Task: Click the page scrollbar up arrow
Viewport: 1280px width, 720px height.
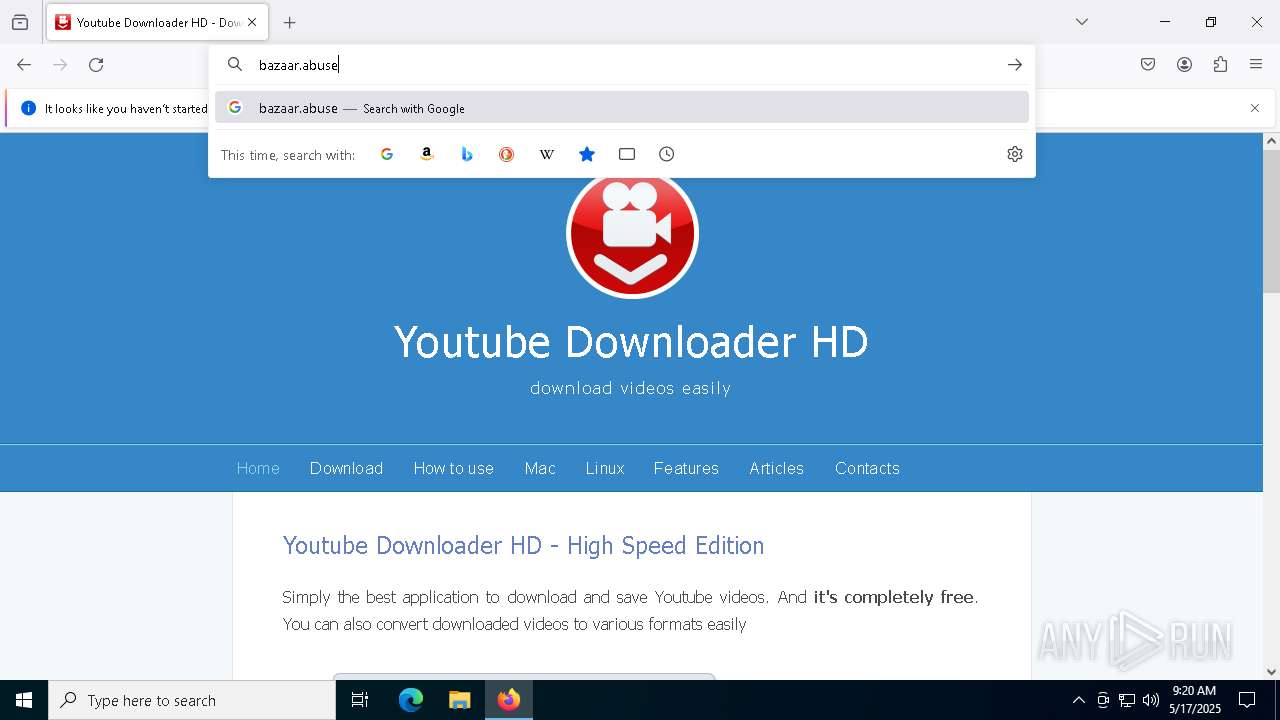Action: (1271, 141)
